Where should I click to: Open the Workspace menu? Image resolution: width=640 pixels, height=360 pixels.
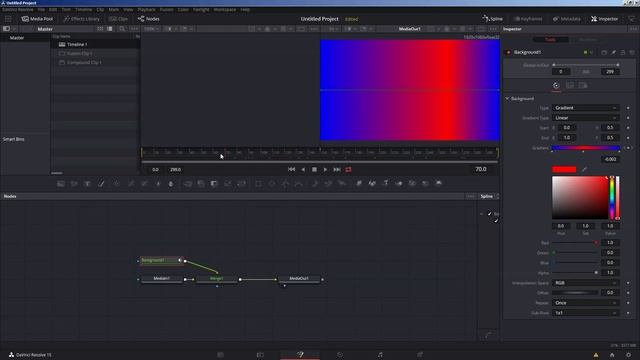coord(225,9)
